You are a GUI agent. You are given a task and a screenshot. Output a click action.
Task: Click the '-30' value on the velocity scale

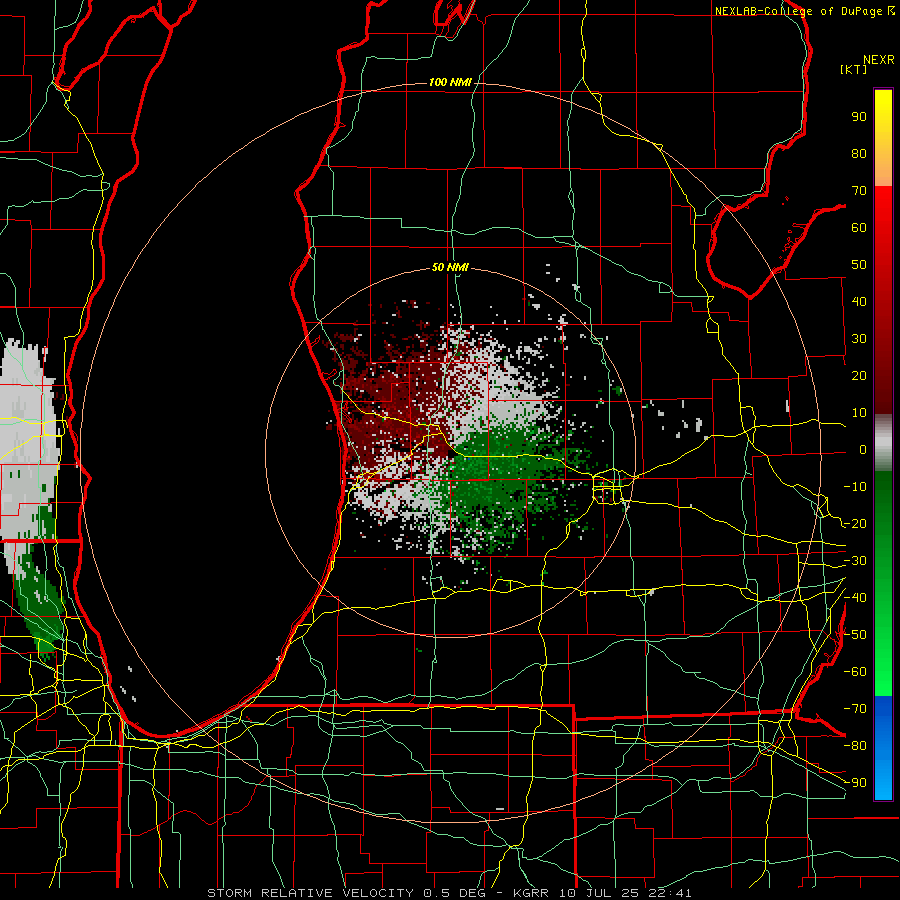click(x=855, y=561)
